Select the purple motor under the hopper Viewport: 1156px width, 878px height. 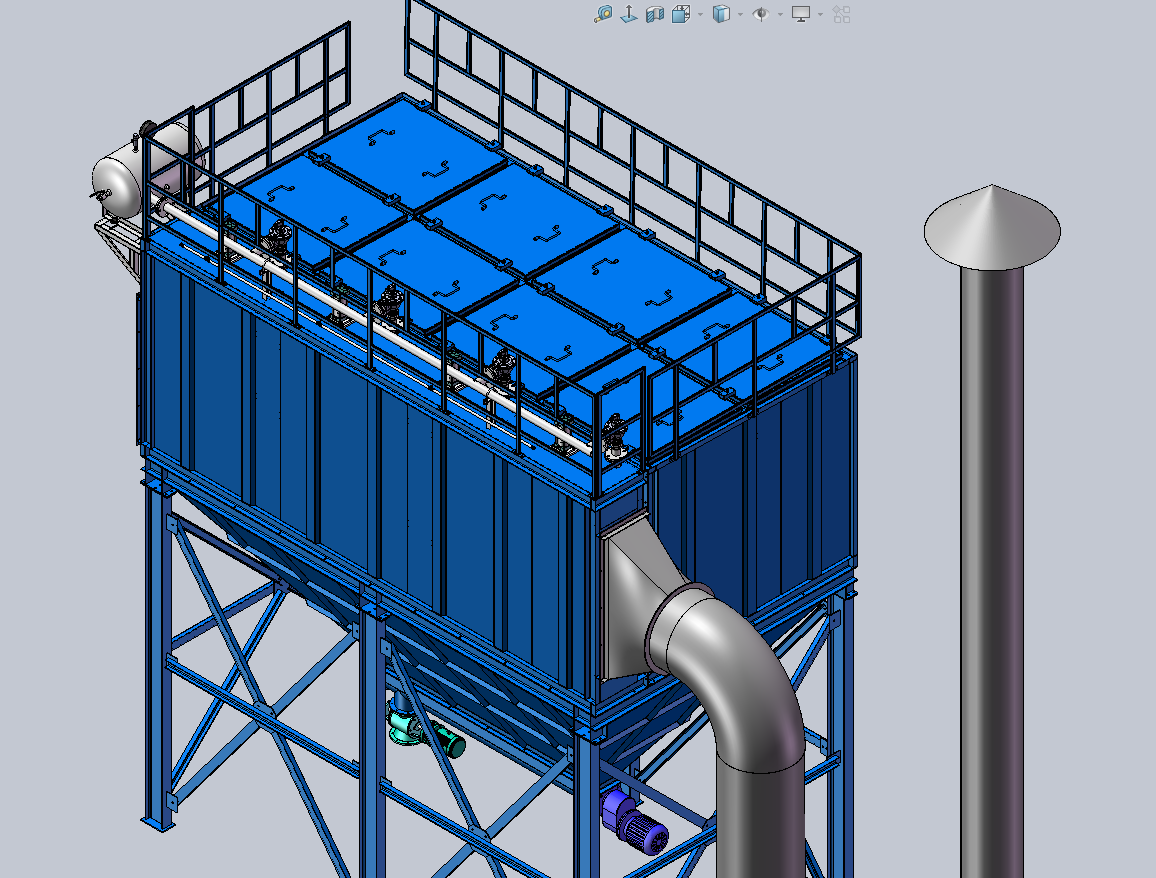[x=634, y=822]
